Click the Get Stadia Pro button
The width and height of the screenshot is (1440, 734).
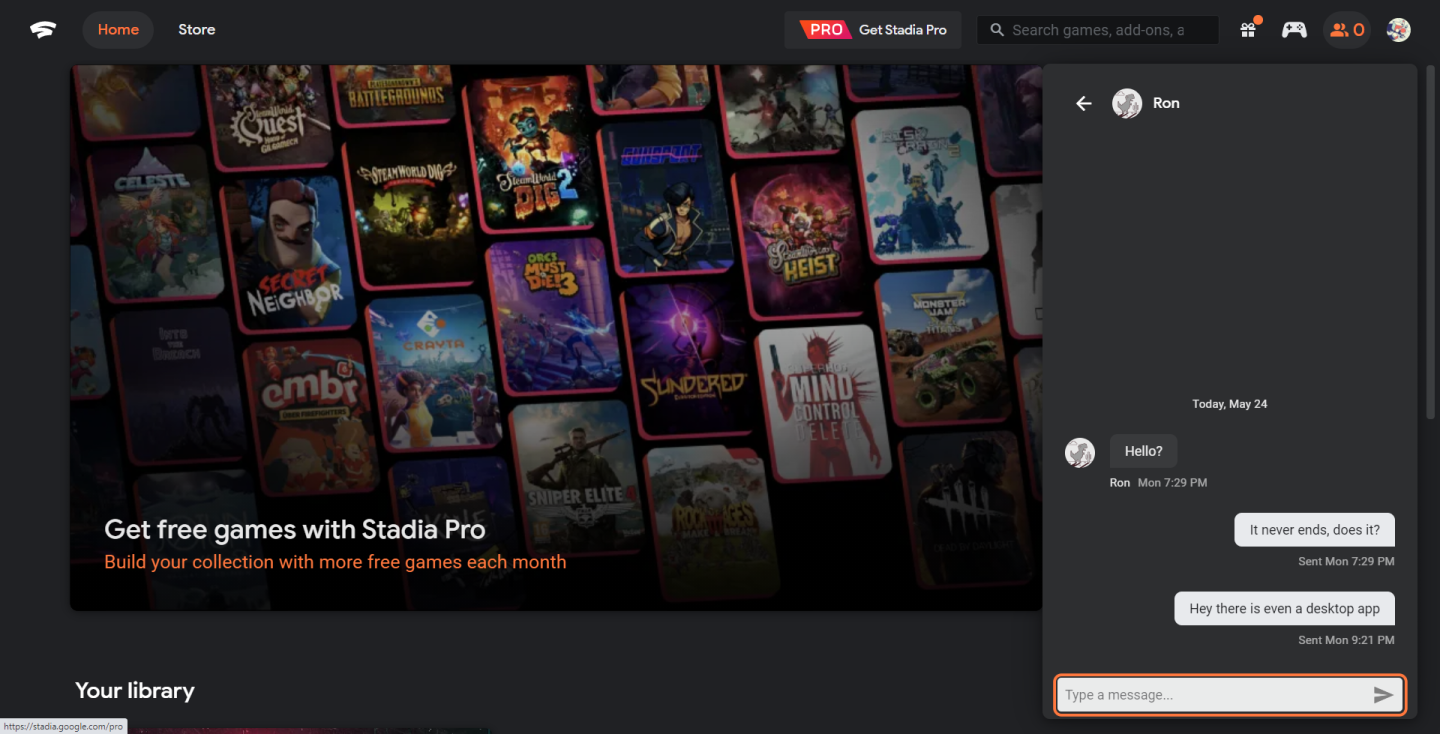click(x=873, y=30)
